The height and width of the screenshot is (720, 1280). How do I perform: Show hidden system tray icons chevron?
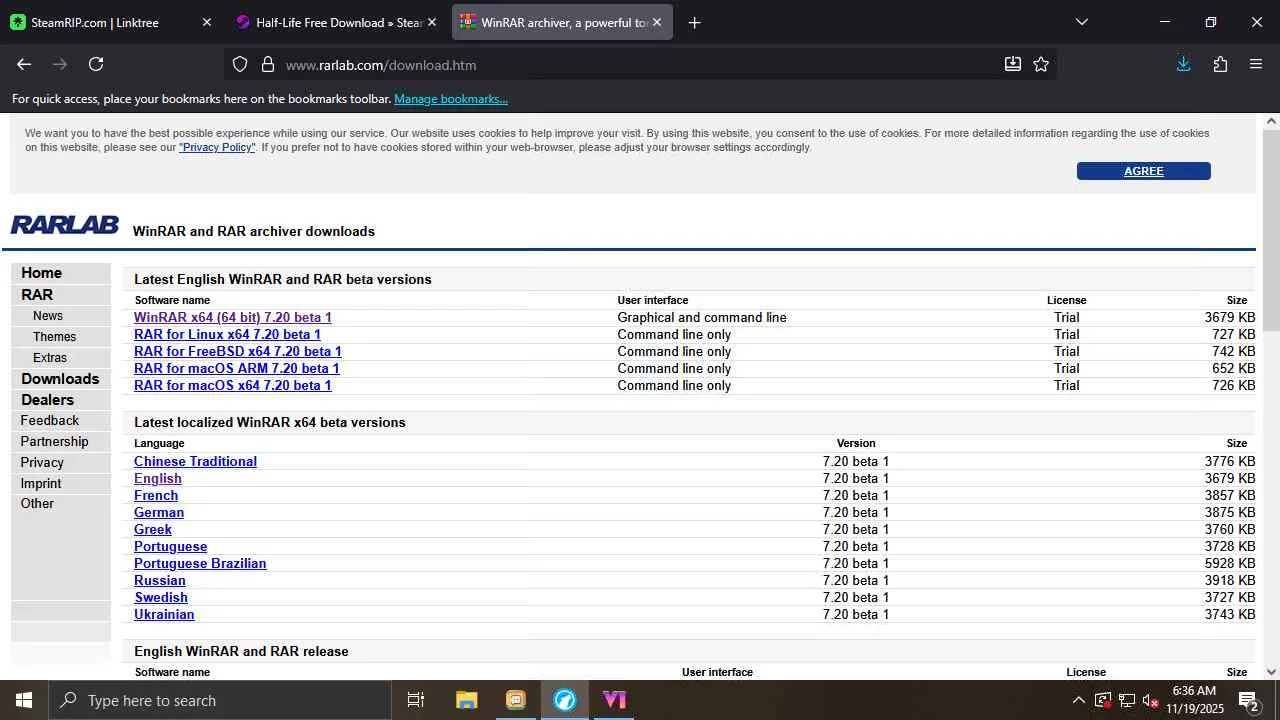(x=1078, y=700)
